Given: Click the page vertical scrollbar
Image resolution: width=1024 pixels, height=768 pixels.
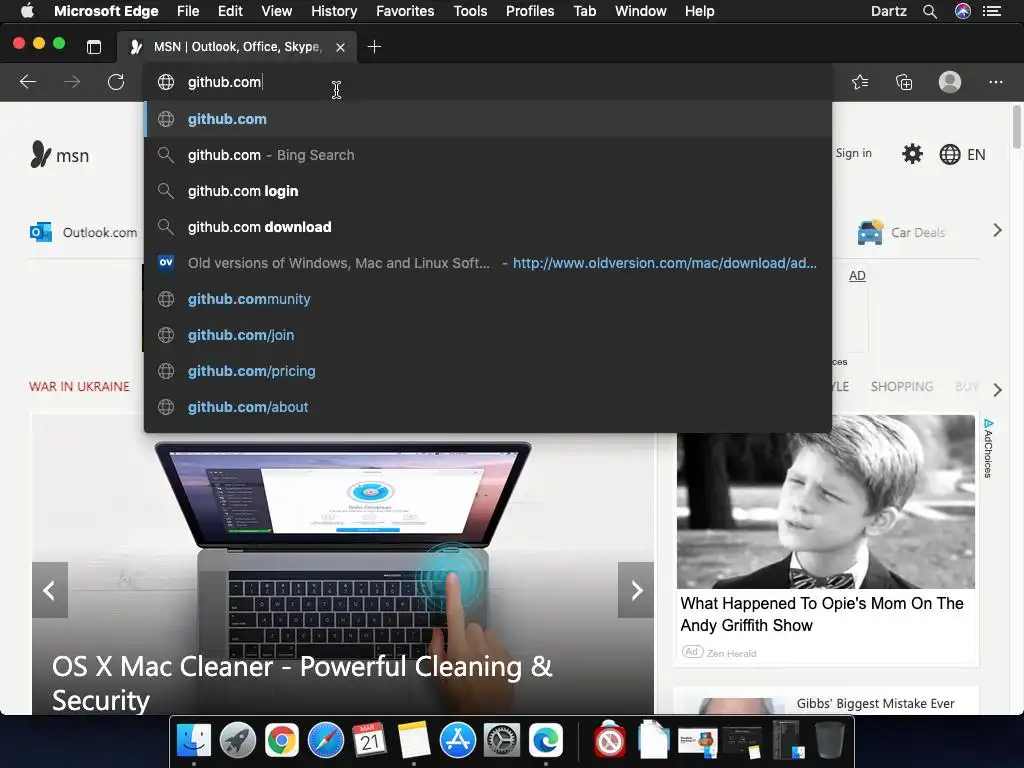Looking at the screenshot, I should (x=1017, y=127).
